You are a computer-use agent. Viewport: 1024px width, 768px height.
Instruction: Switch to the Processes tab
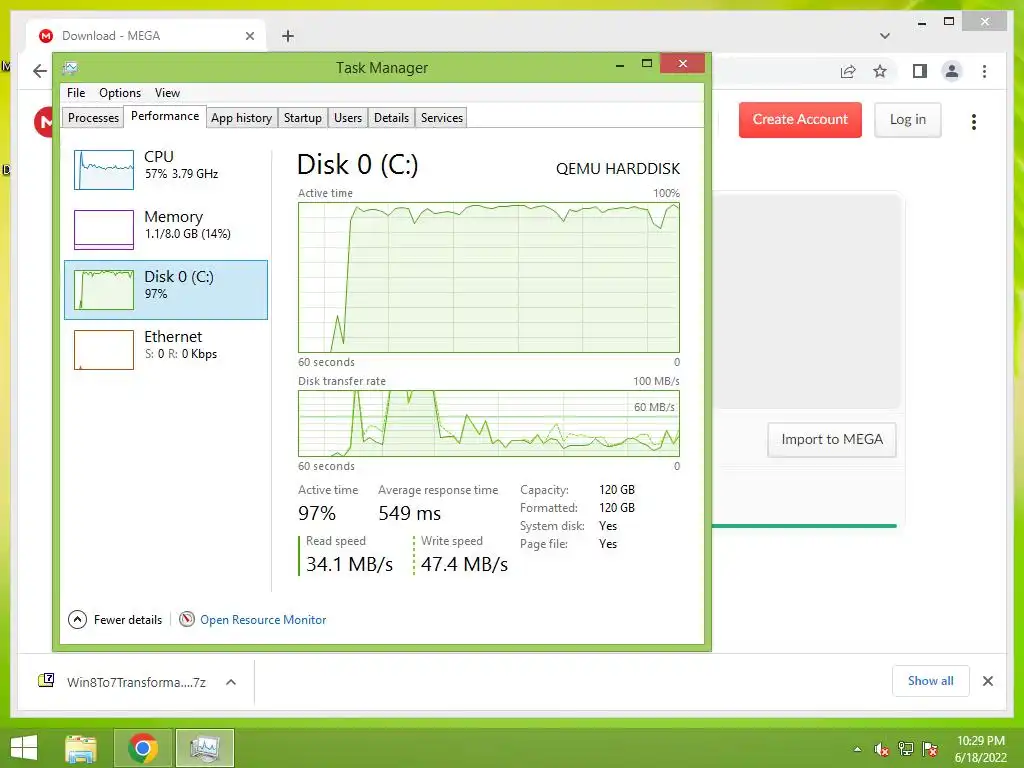point(93,118)
